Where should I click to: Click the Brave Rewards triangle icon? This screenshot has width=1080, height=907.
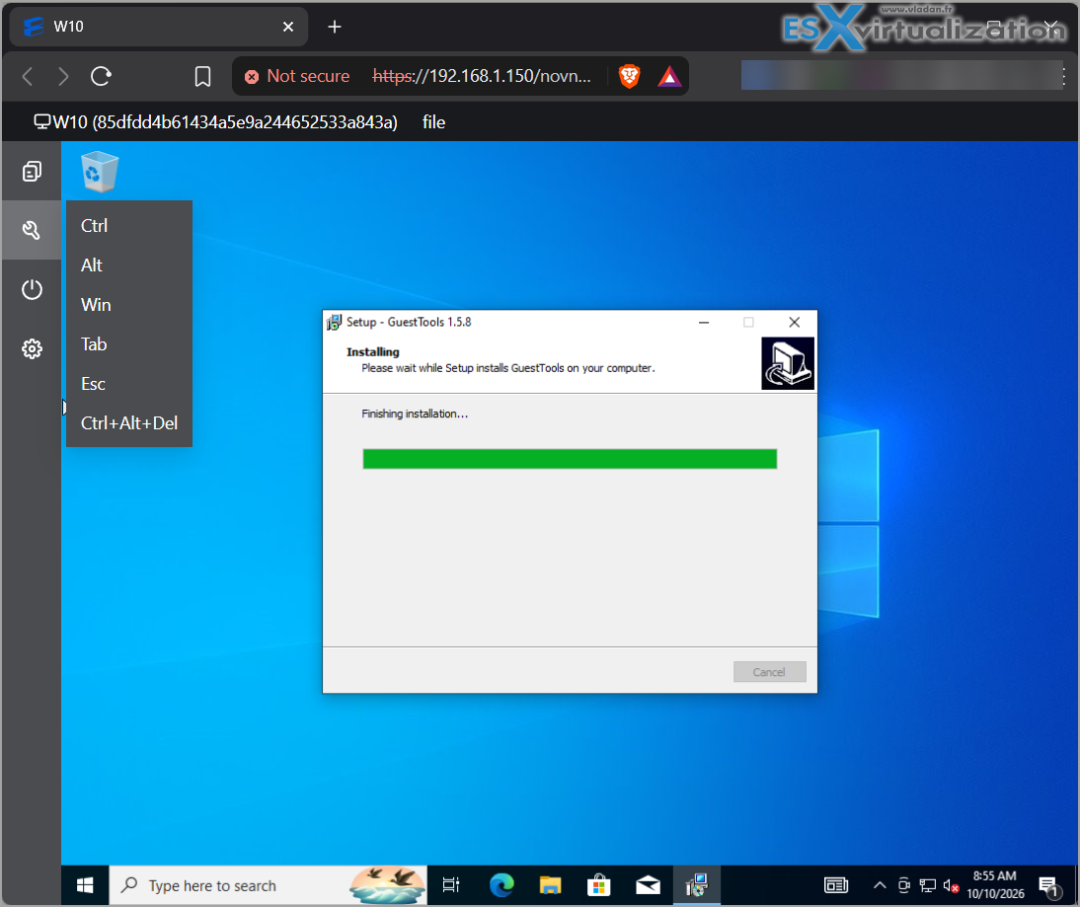[x=669, y=76]
